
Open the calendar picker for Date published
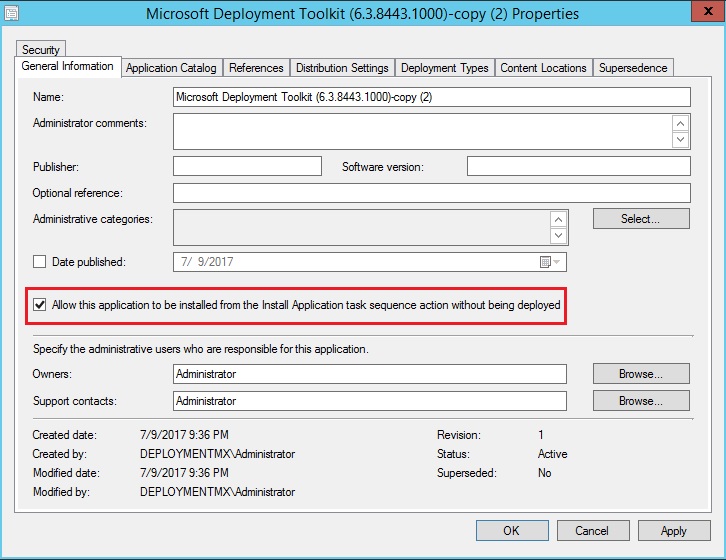(545, 262)
